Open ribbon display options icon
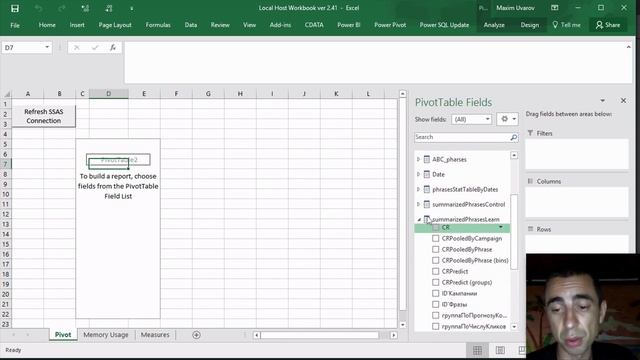640x360 pixels. coord(554,8)
